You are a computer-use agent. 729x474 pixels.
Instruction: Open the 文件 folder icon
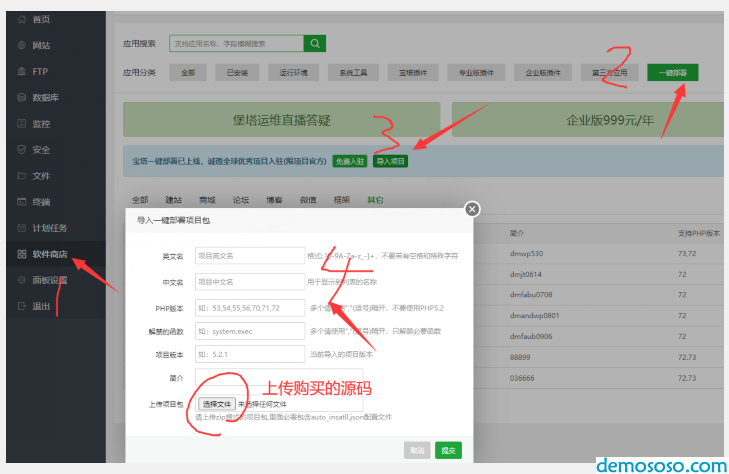pyautogui.click(x=21, y=176)
